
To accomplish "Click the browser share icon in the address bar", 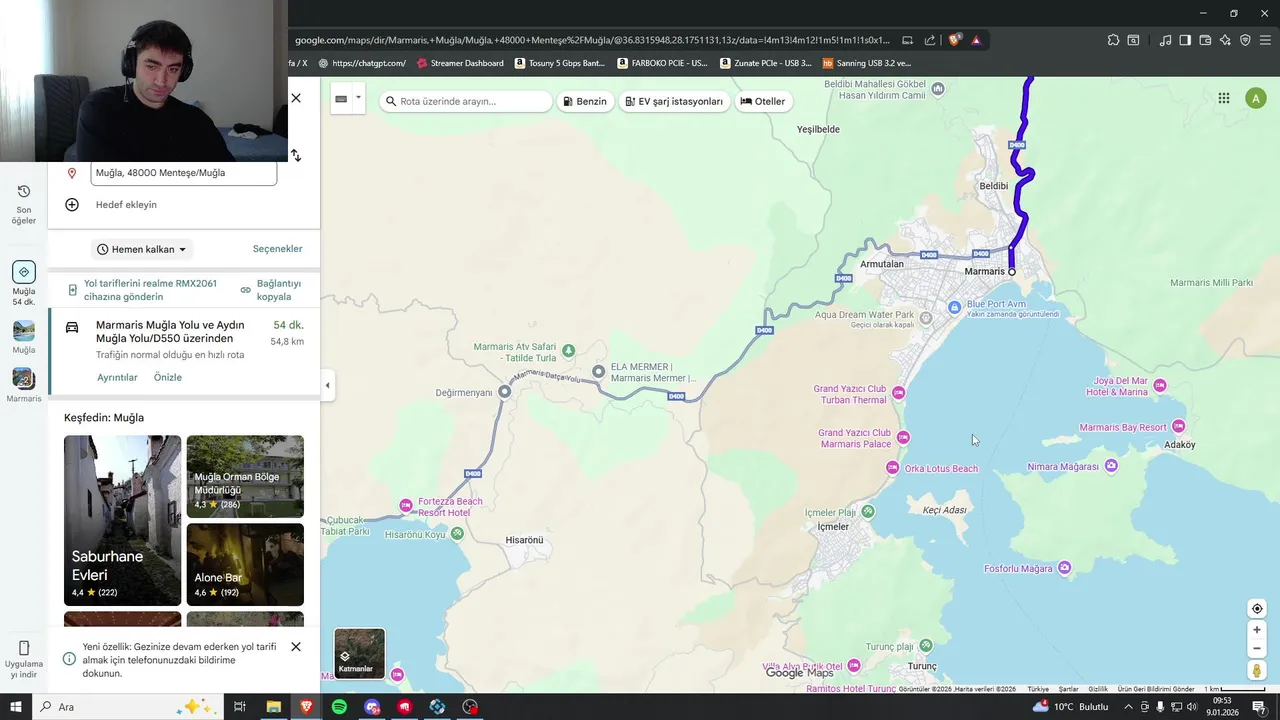I will click(x=930, y=40).
